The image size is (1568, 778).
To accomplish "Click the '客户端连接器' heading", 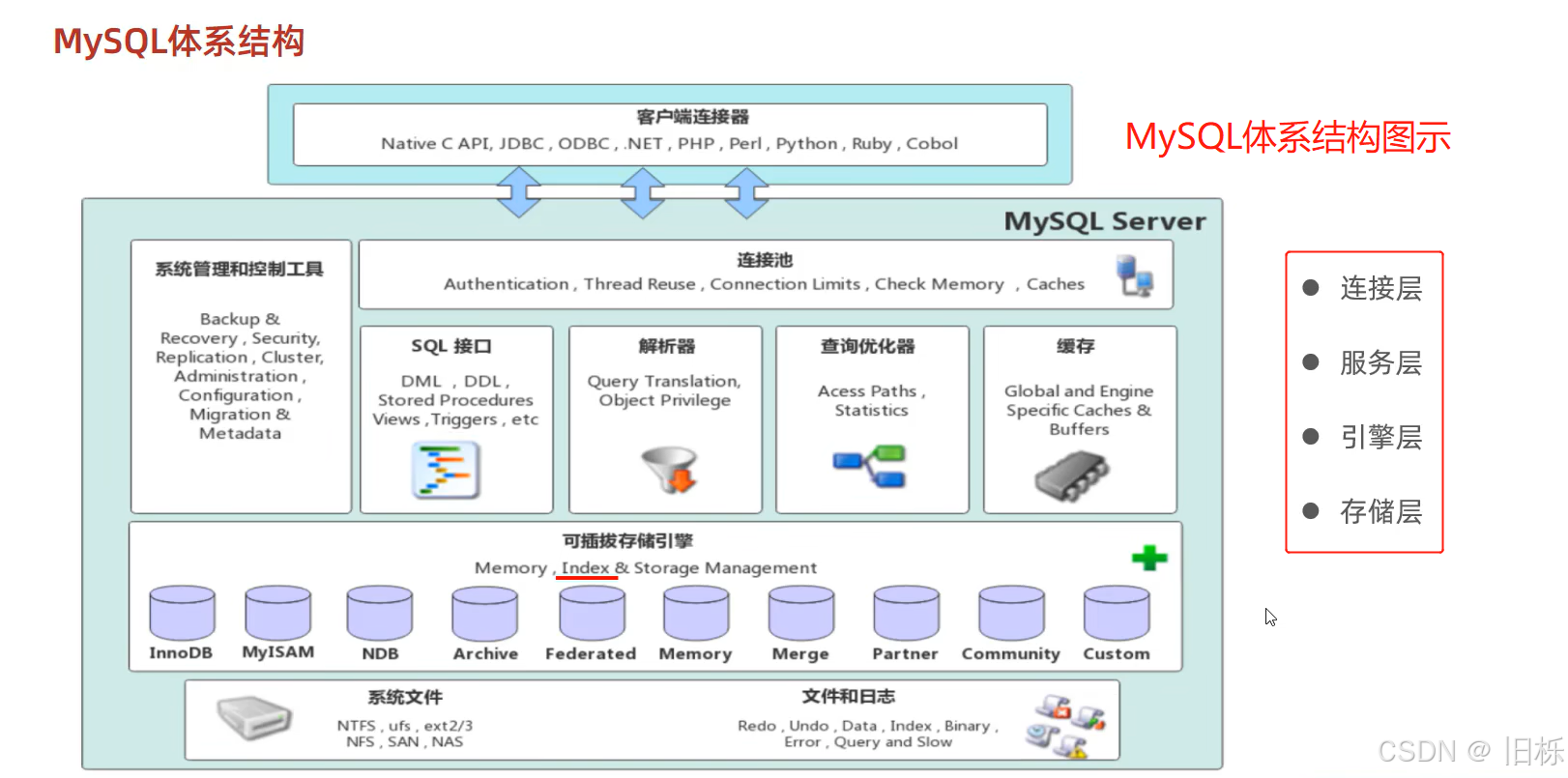I will click(x=692, y=117).
